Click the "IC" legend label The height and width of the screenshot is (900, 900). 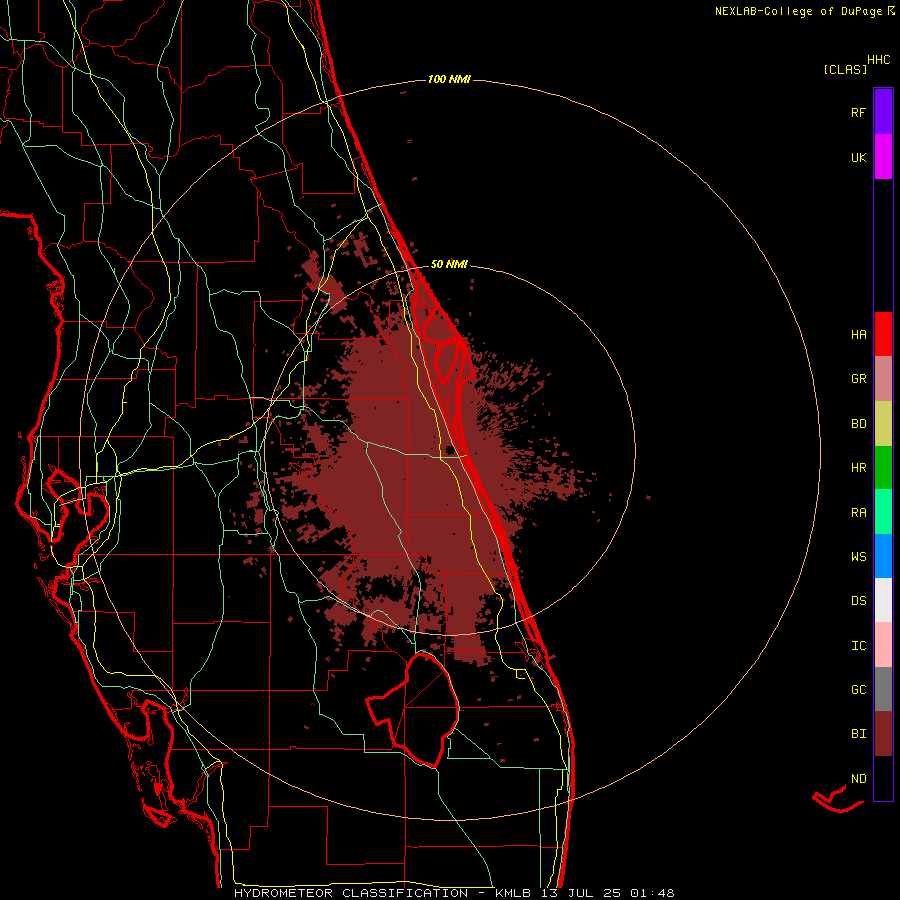pyautogui.click(x=859, y=646)
